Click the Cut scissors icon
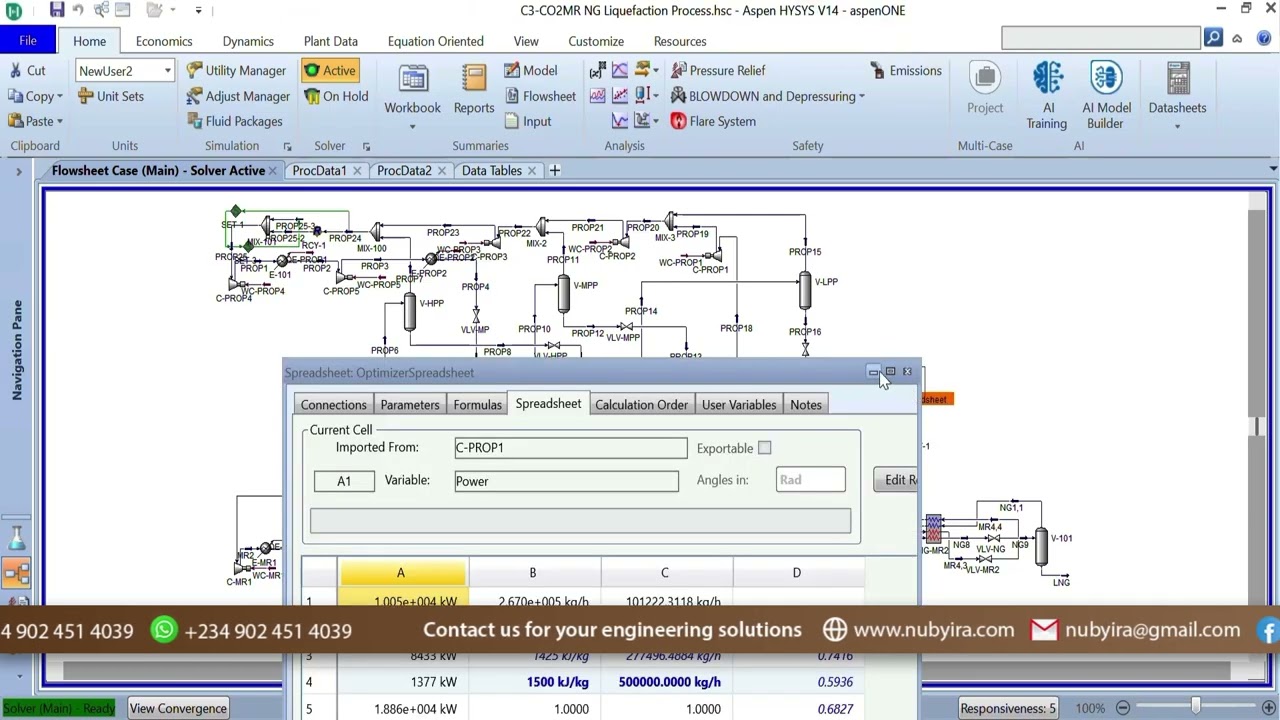 [x=15, y=71]
